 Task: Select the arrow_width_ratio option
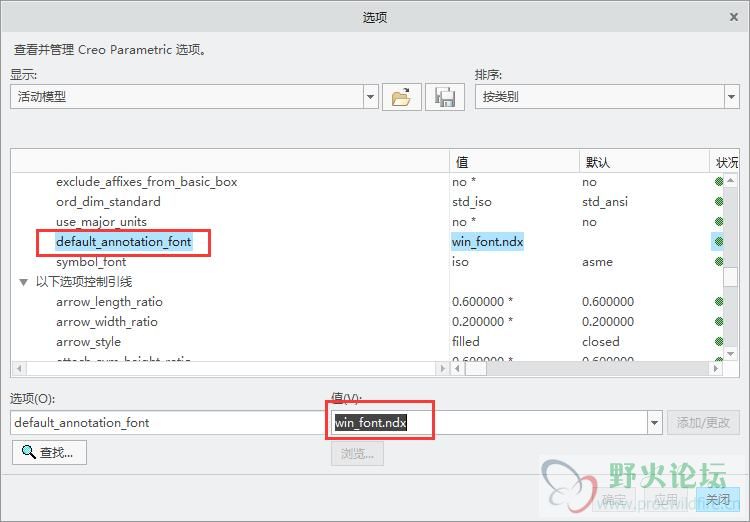point(107,322)
